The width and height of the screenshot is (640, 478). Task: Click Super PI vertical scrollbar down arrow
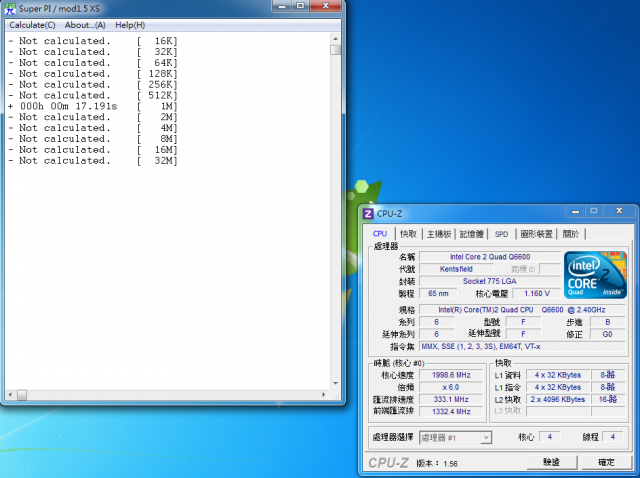pos(336,384)
